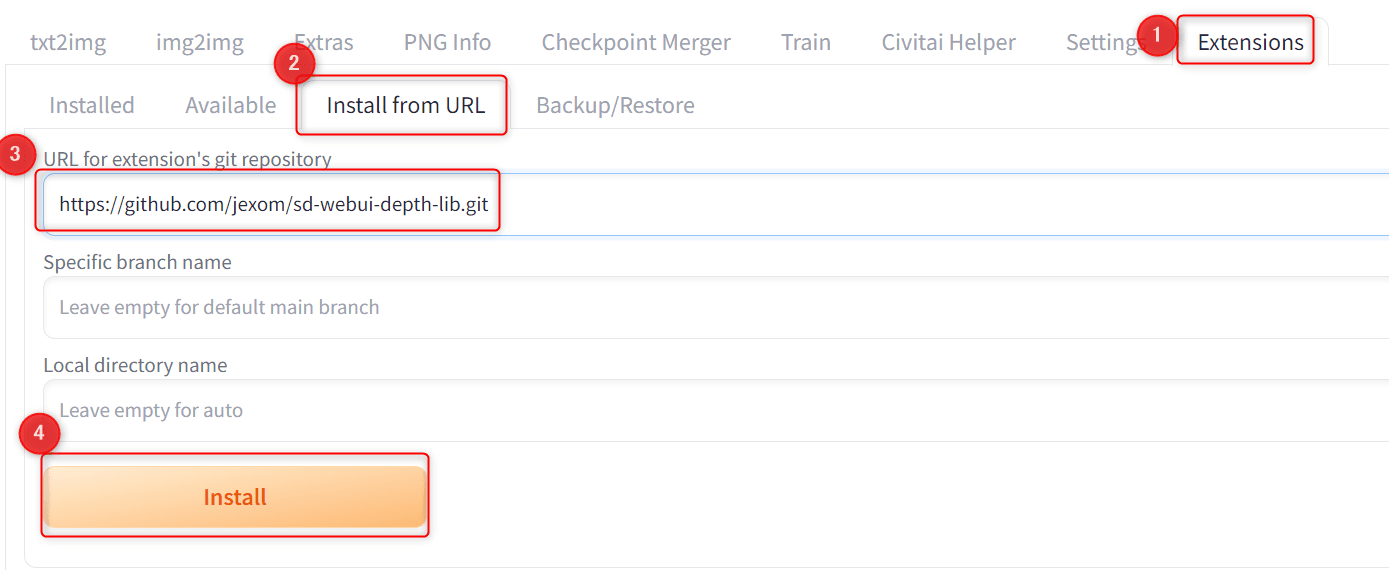Click the red step 2 badge

click(x=294, y=65)
